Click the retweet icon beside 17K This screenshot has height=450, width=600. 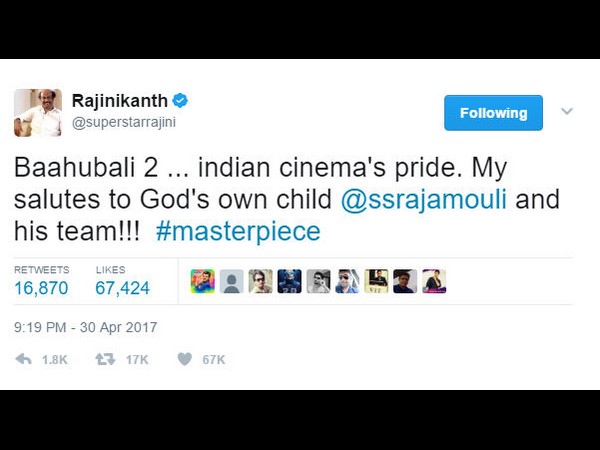click(105, 359)
